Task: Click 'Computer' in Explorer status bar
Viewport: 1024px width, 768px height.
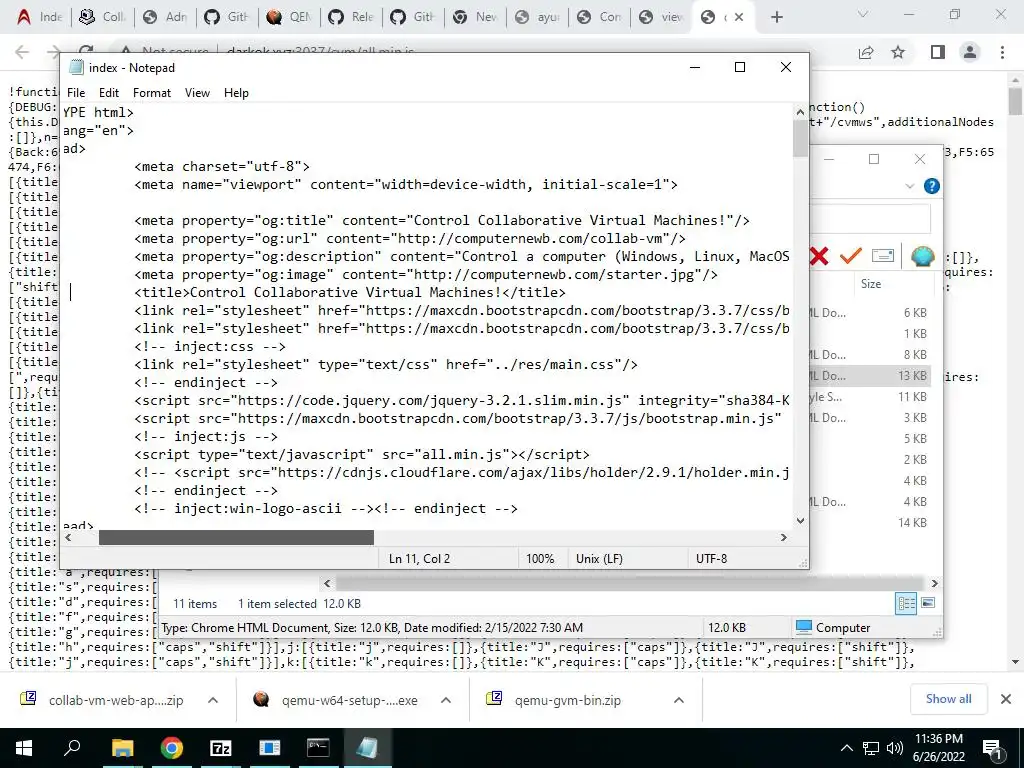Action: click(x=833, y=628)
